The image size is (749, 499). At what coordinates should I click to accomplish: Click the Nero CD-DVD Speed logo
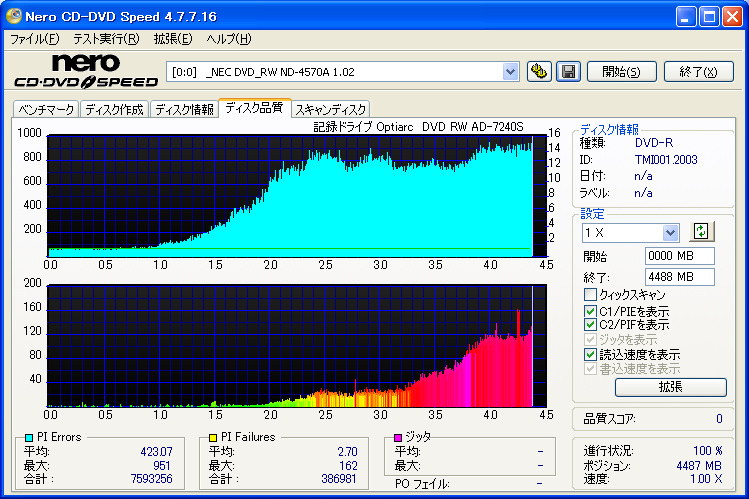point(86,71)
